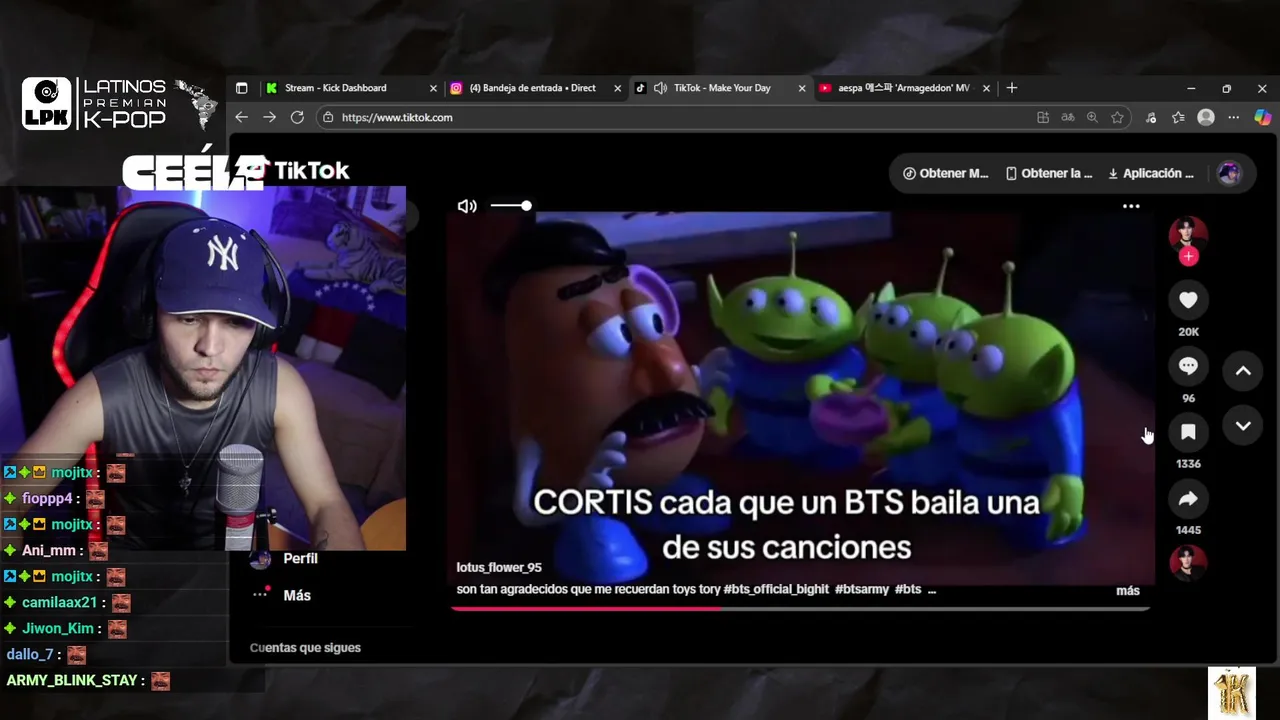The width and height of the screenshot is (1280, 720).
Task: Seek along the red video progress bar
Action: point(800,607)
